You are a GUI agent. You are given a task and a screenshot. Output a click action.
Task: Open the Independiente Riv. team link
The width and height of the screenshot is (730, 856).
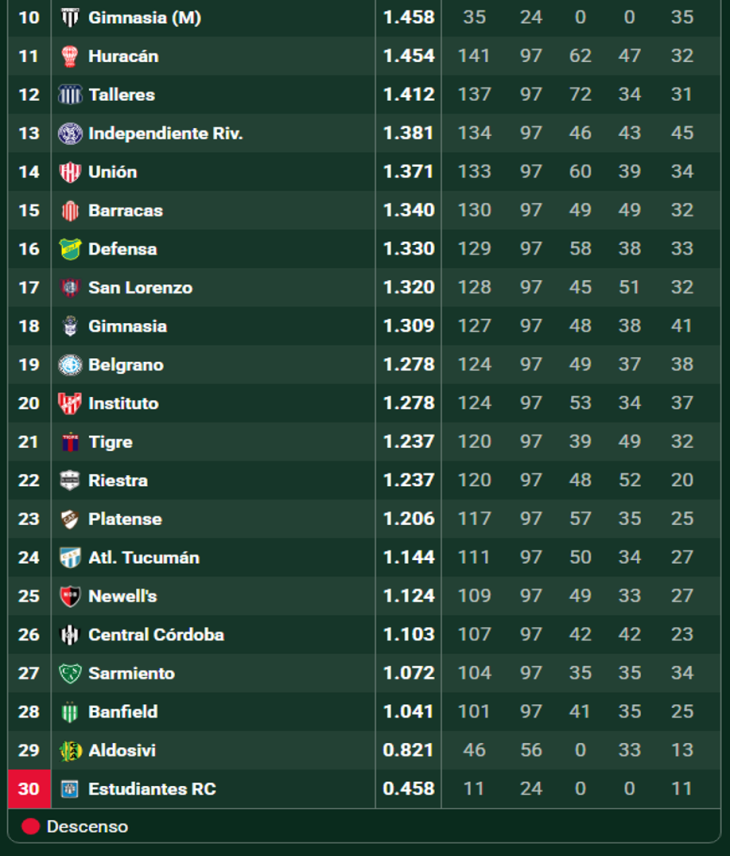(x=165, y=134)
